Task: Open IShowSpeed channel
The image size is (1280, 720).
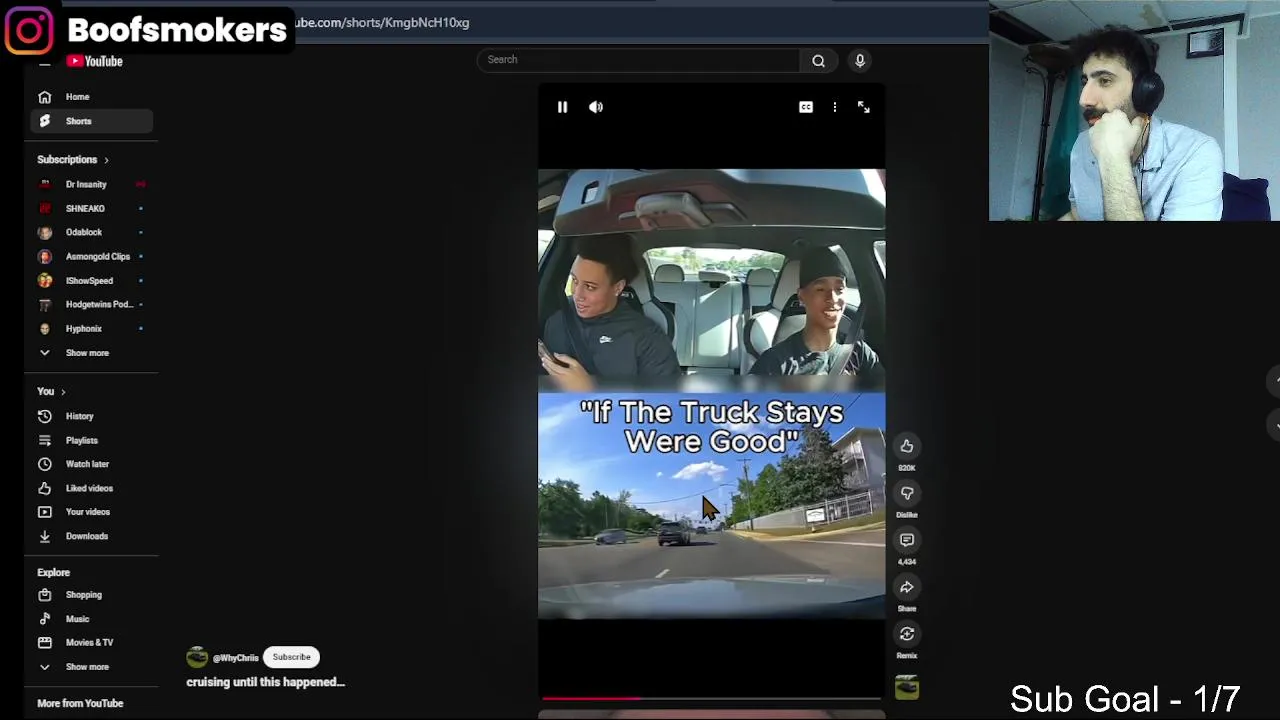Action: click(88, 280)
